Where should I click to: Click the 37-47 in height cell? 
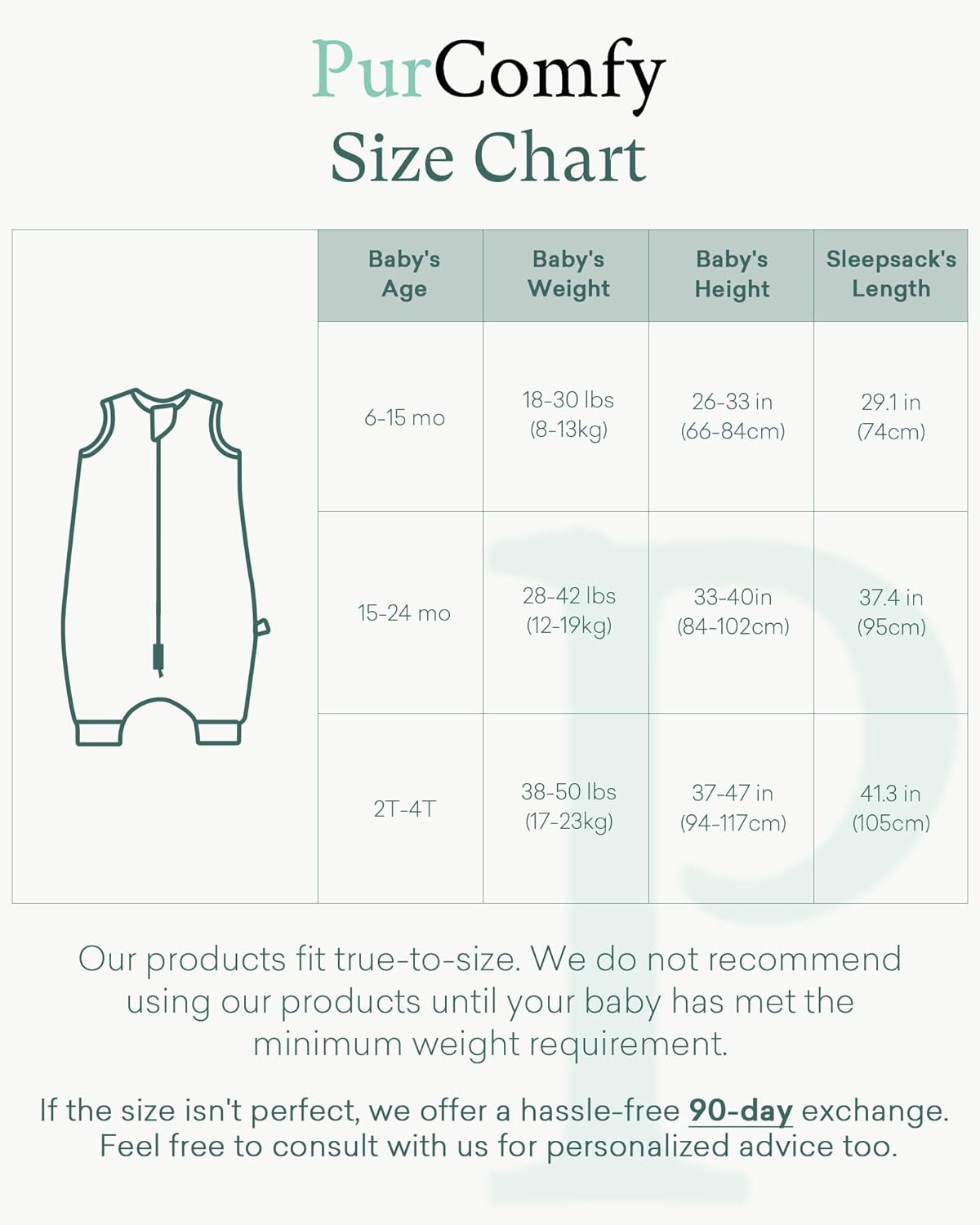(x=732, y=808)
